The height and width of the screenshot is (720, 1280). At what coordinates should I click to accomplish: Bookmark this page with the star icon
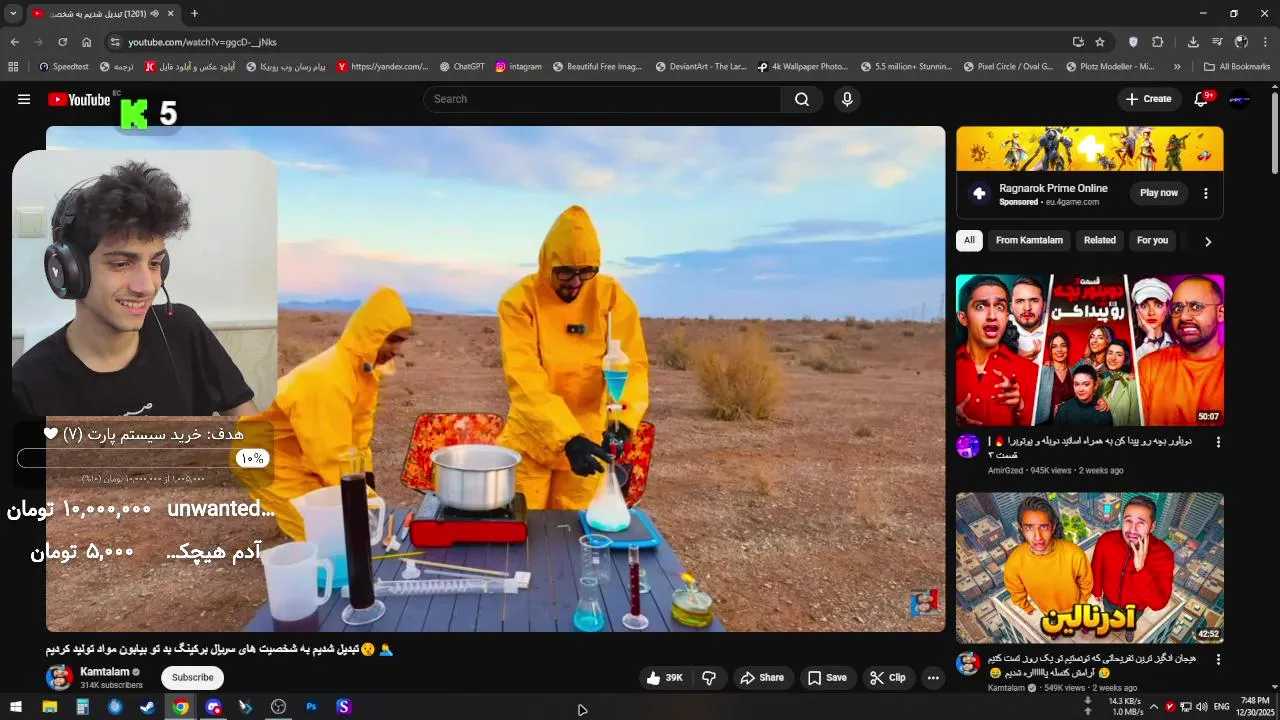pyautogui.click(x=1100, y=42)
